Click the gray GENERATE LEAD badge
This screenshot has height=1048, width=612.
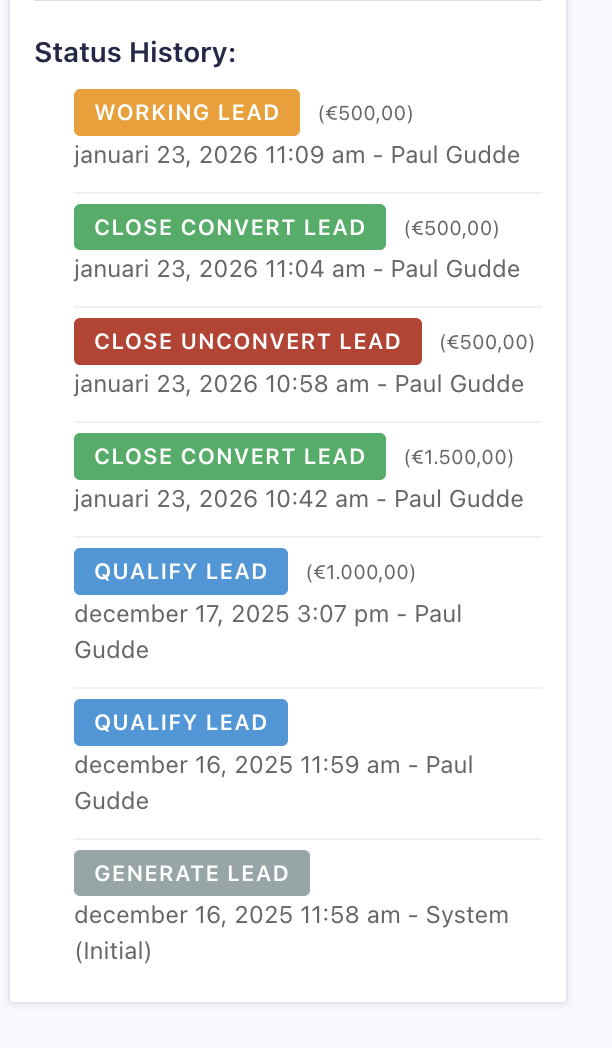pyautogui.click(x=192, y=873)
